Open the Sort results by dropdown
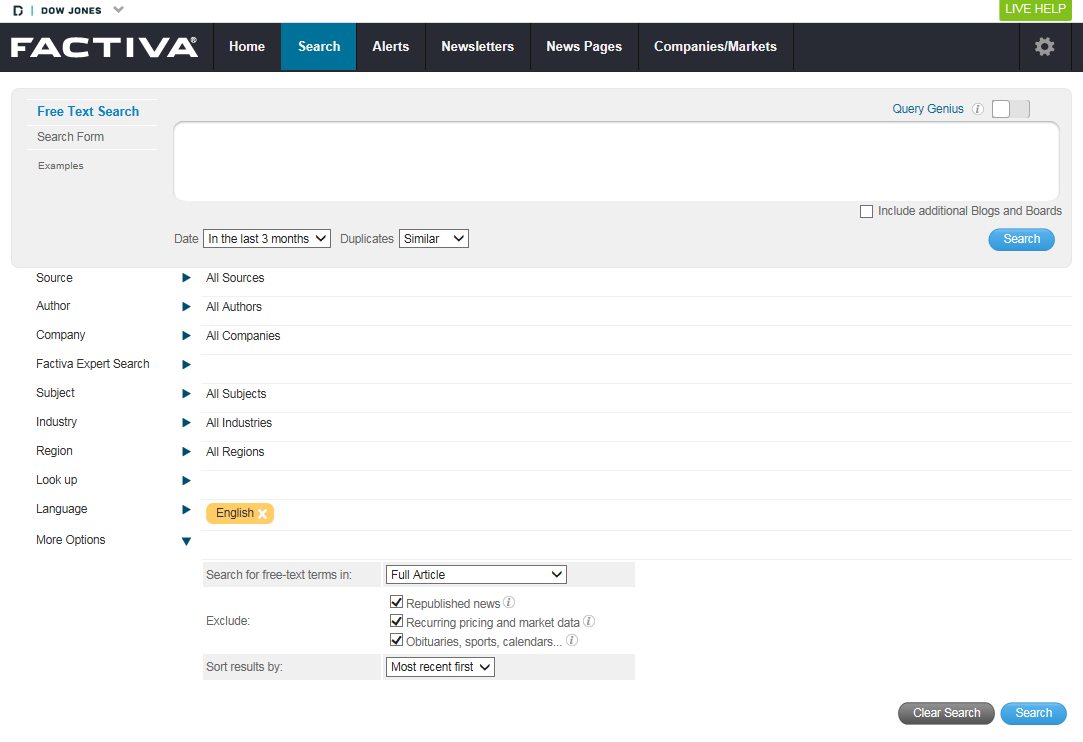Image resolution: width=1083 pixels, height=742 pixels. [x=440, y=667]
